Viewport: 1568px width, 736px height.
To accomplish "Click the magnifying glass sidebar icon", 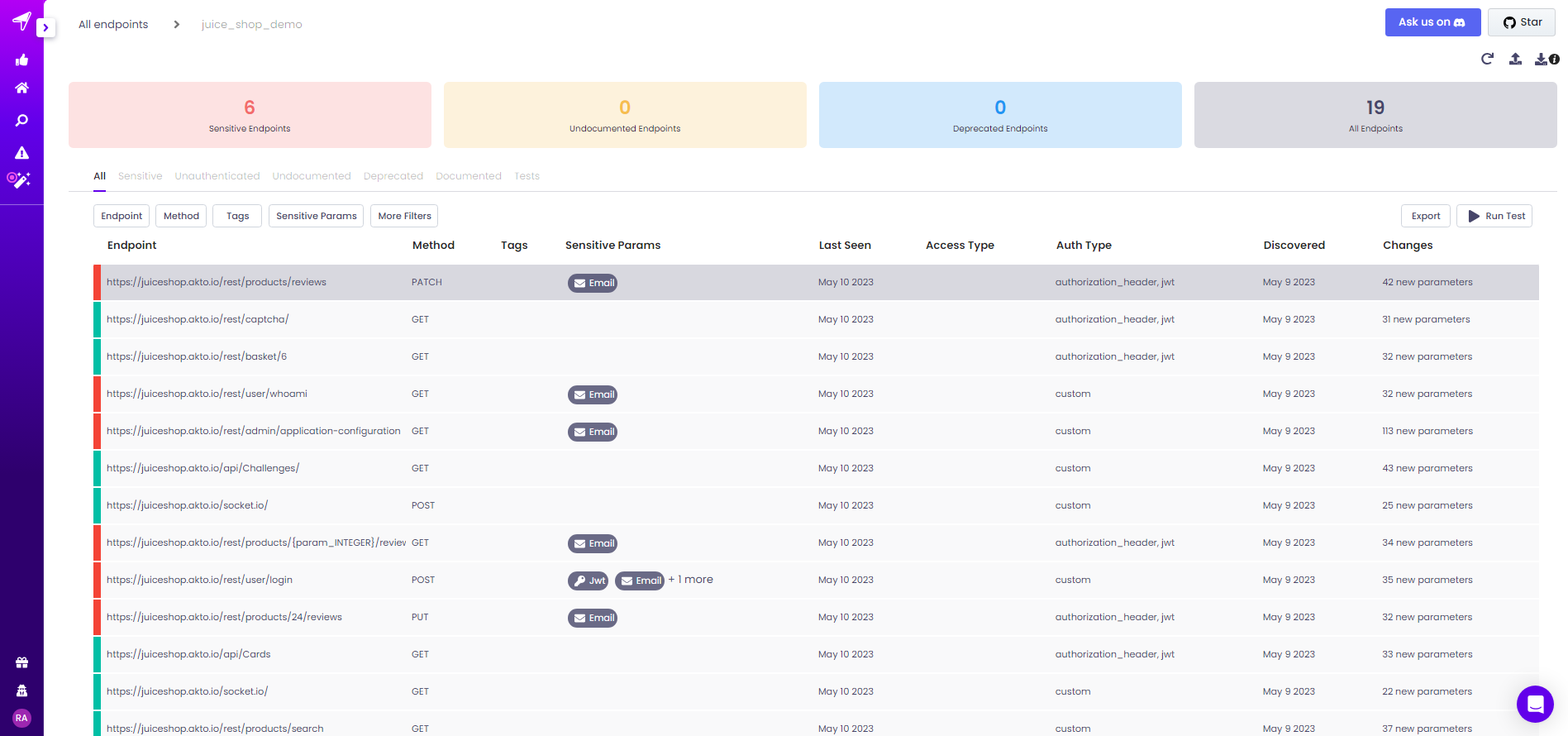I will tap(21, 121).
